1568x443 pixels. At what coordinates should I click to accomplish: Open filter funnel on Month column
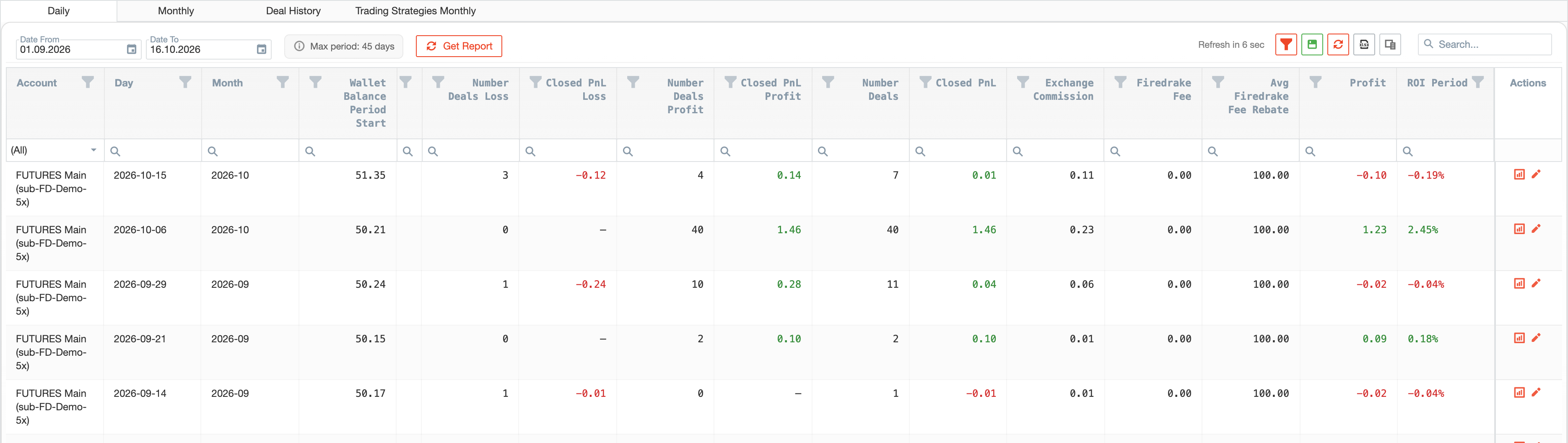pyautogui.click(x=283, y=82)
